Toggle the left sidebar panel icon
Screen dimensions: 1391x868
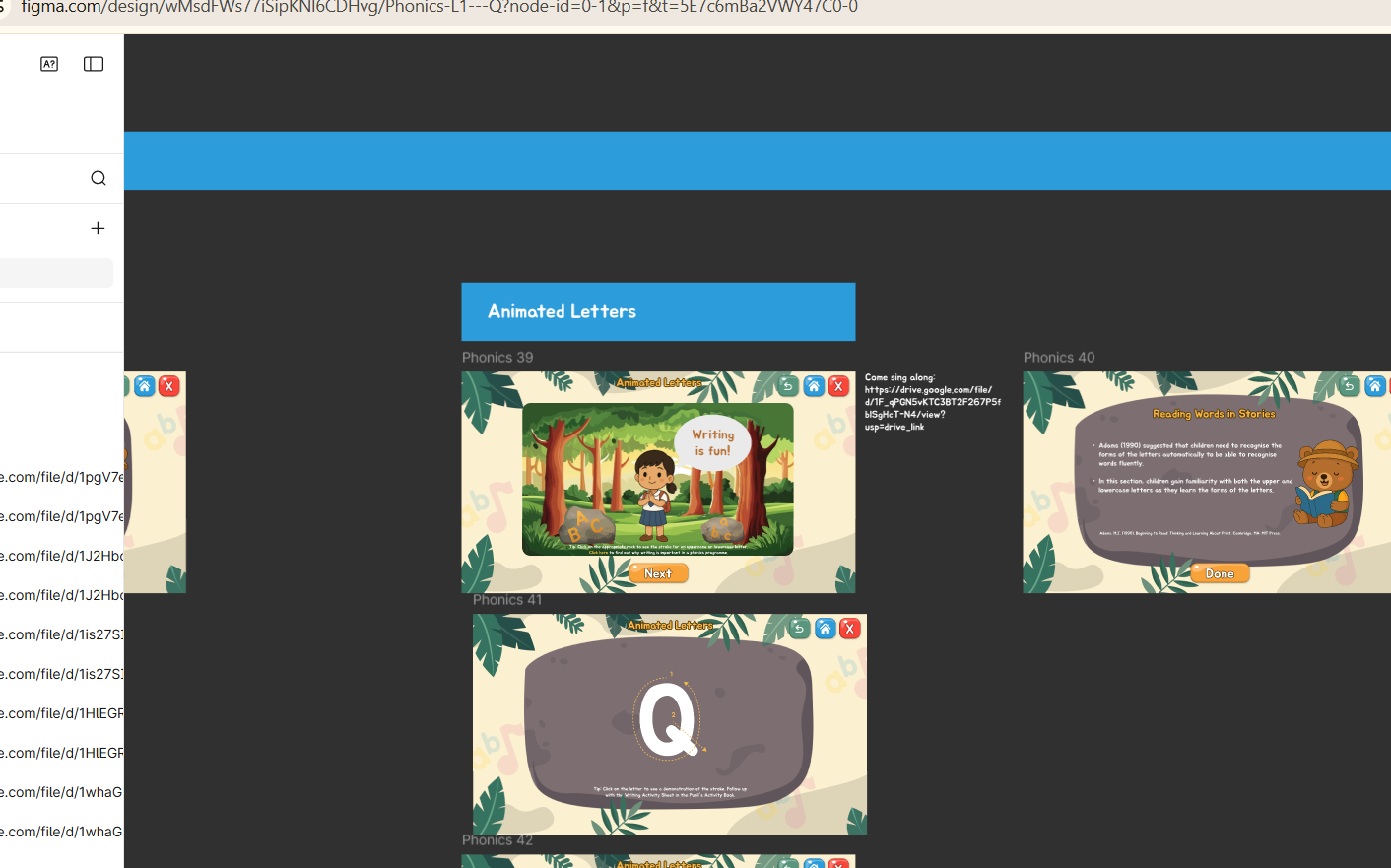(x=94, y=64)
